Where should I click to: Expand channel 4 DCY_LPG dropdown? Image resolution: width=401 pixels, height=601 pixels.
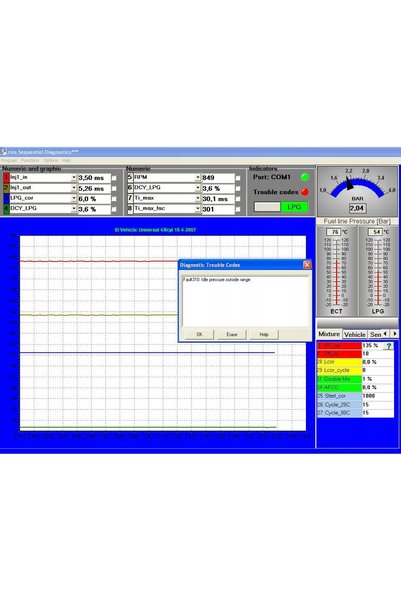(x=74, y=209)
